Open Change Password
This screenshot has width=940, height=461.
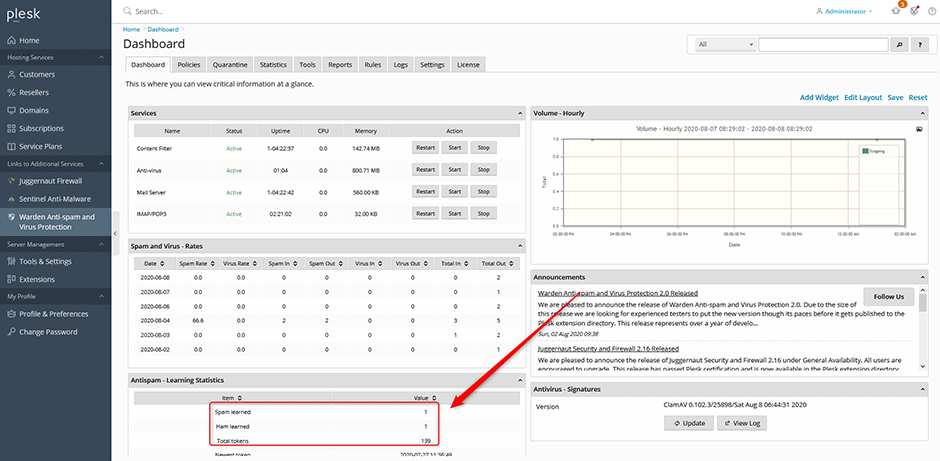click(48, 332)
